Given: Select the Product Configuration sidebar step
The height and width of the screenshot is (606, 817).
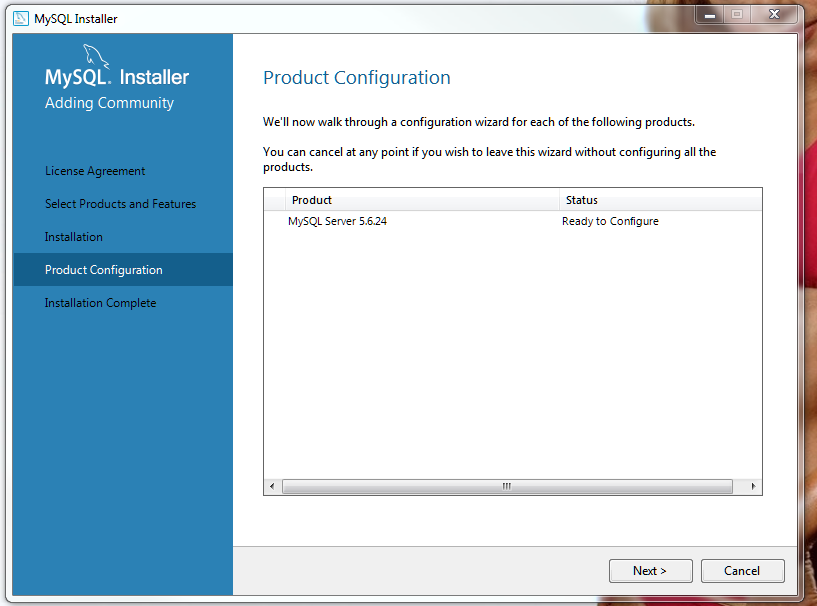Looking at the screenshot, I should pyautogui.click(x=123, y=269).
